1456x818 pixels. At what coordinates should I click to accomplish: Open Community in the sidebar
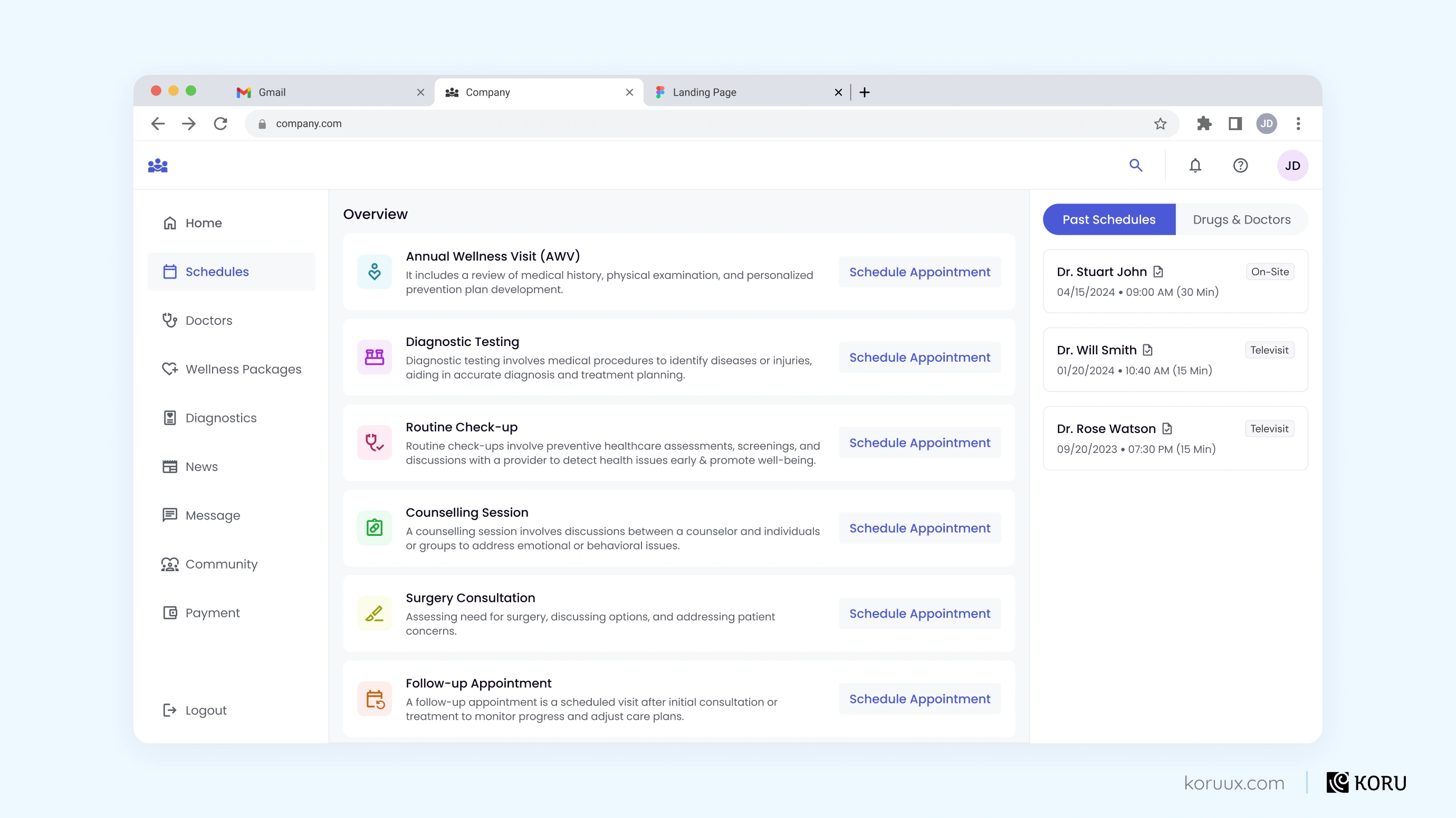(x=231, y=564)
